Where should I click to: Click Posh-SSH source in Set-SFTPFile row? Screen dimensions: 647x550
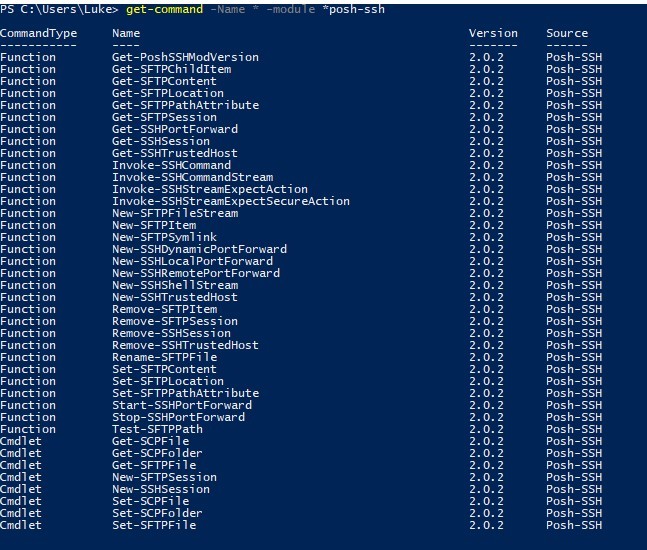point(574,525)
